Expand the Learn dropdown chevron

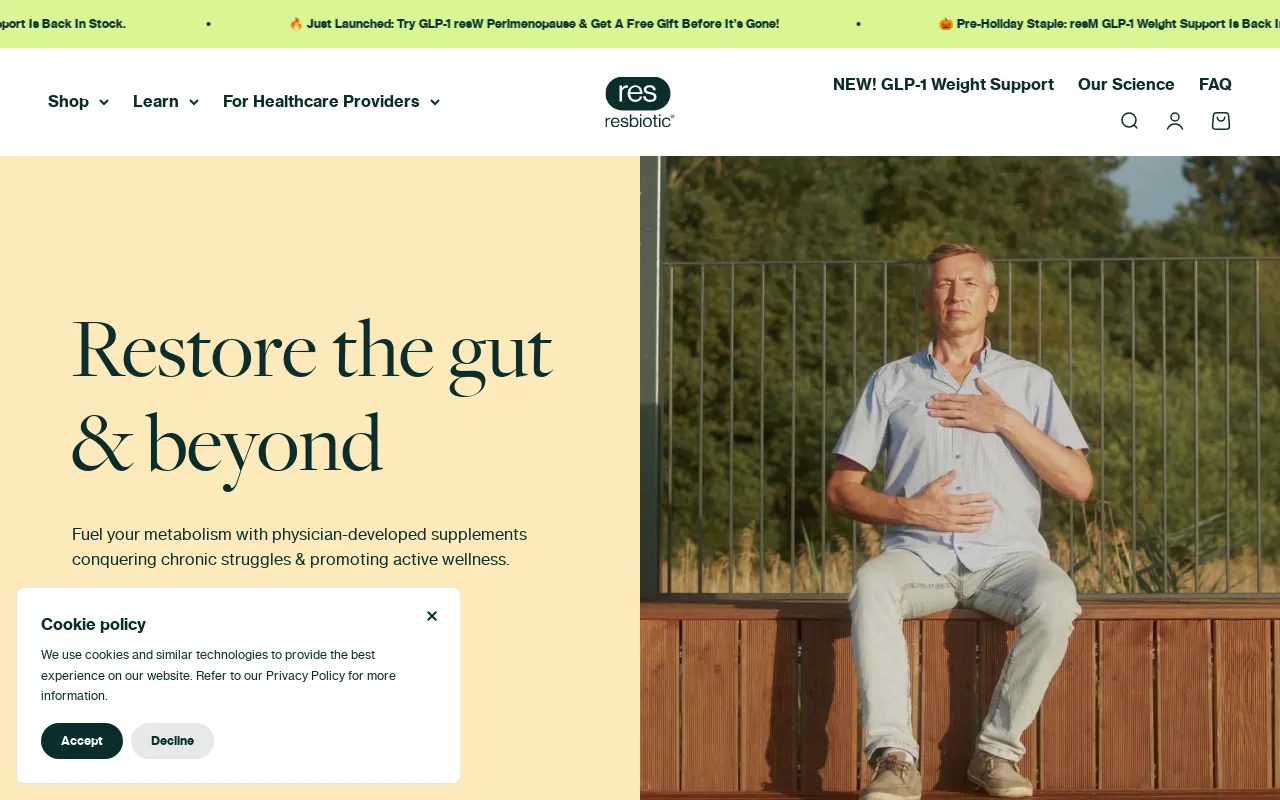[x=193, y=102]
